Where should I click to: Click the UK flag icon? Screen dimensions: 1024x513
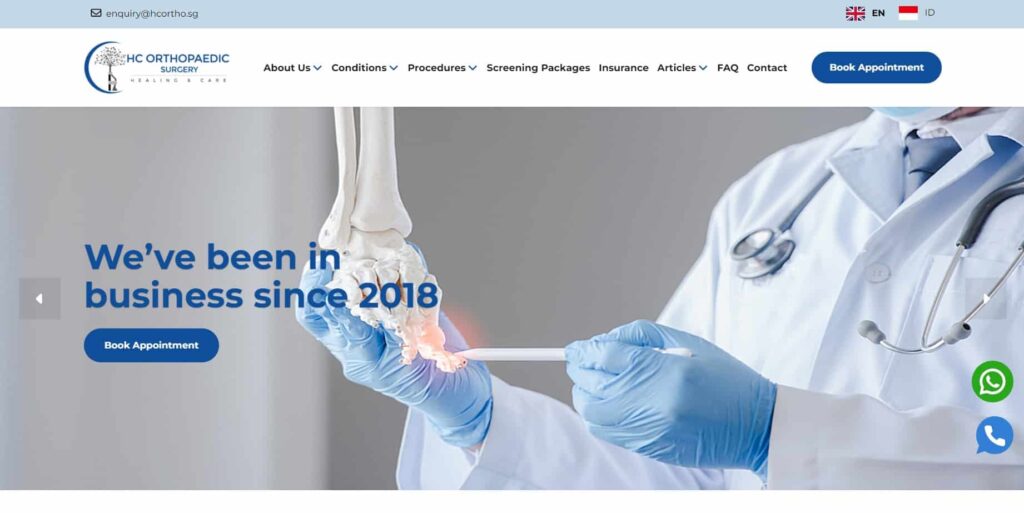[855, 13]
